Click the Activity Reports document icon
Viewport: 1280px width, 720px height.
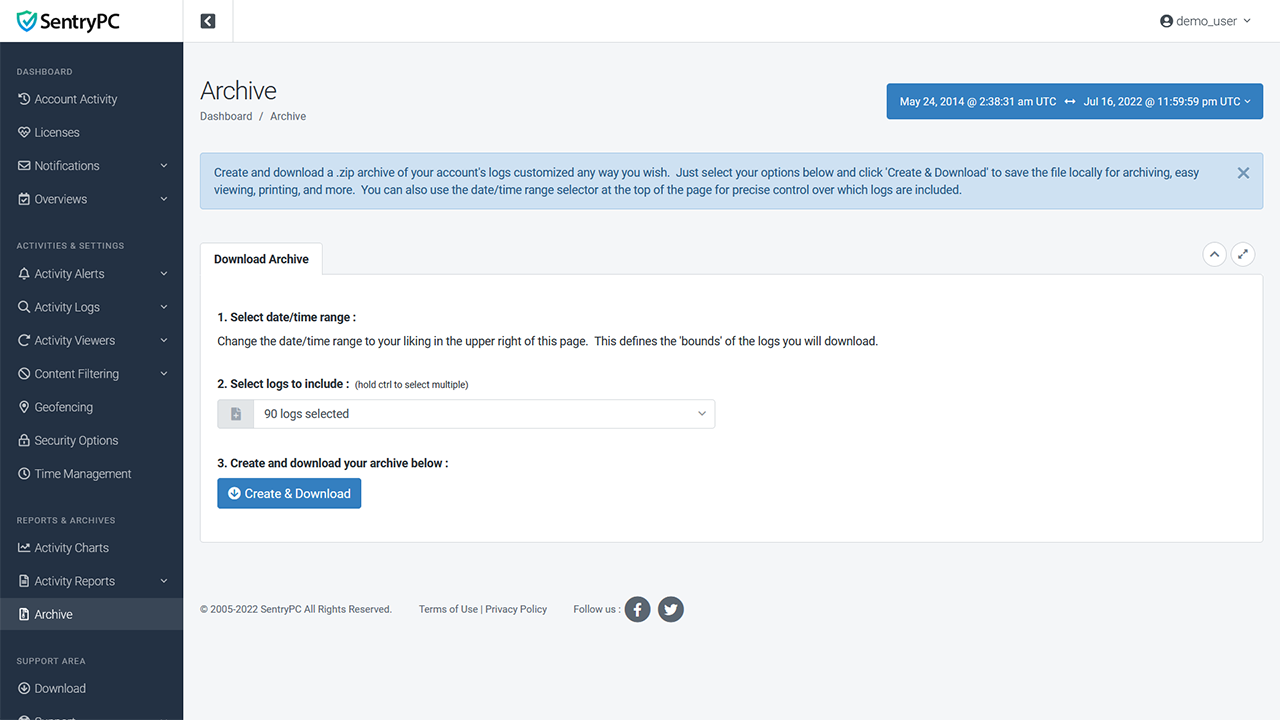pyautogui.click(x=25, y=581)
